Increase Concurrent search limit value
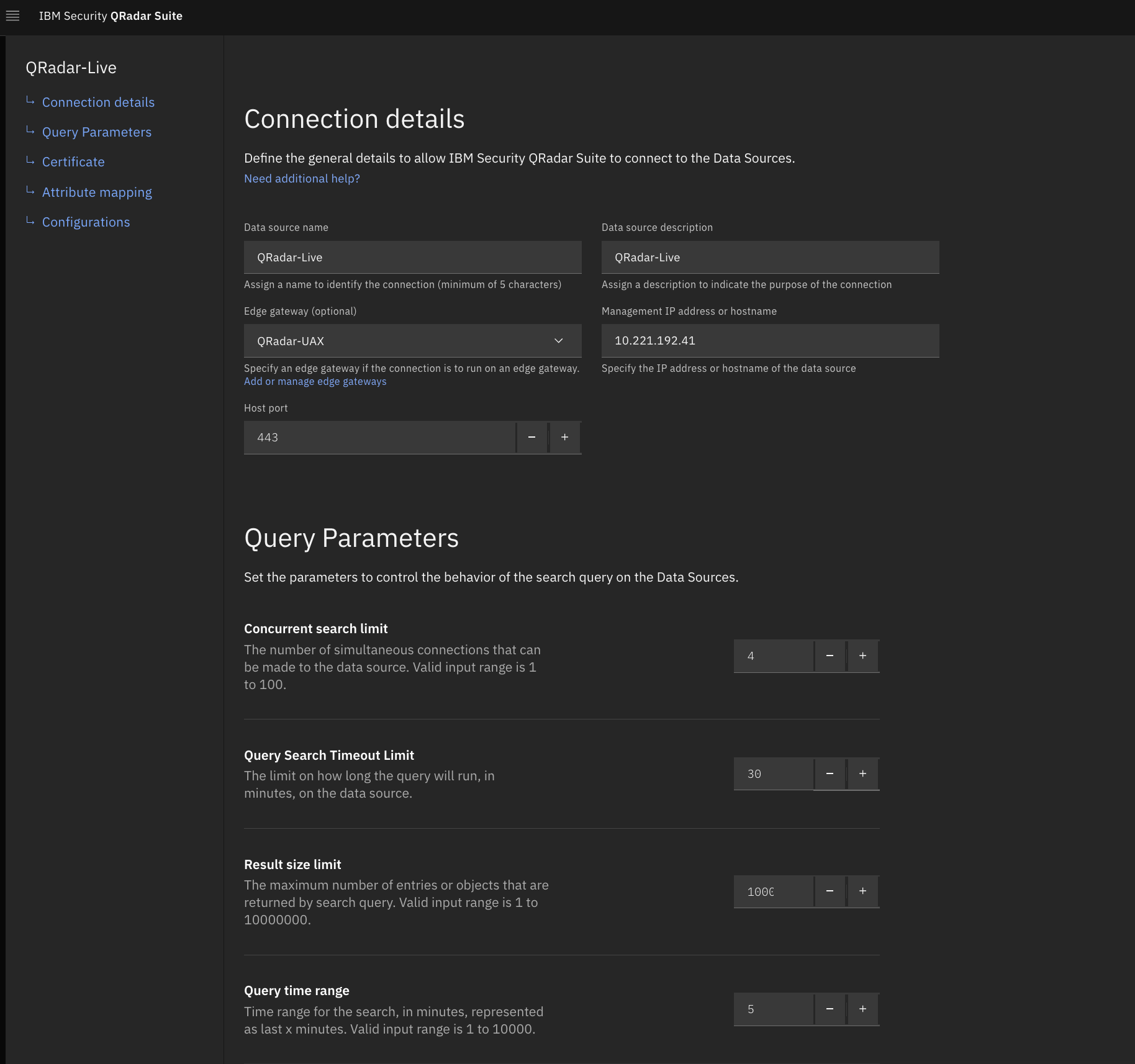Image resolution: width=1135 pixels, height=1064 pixels. [862, 656]
